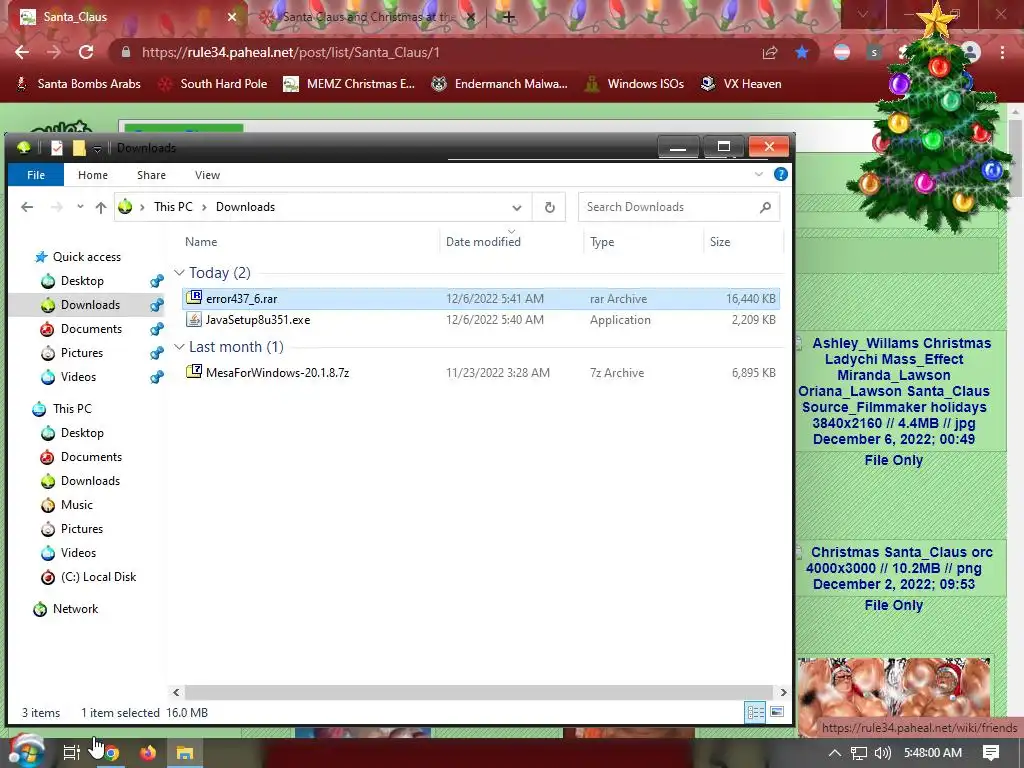Viewport: 1024px width, 768px height.
Task: Open Documents under Quick access
Action: coord(91,328)
